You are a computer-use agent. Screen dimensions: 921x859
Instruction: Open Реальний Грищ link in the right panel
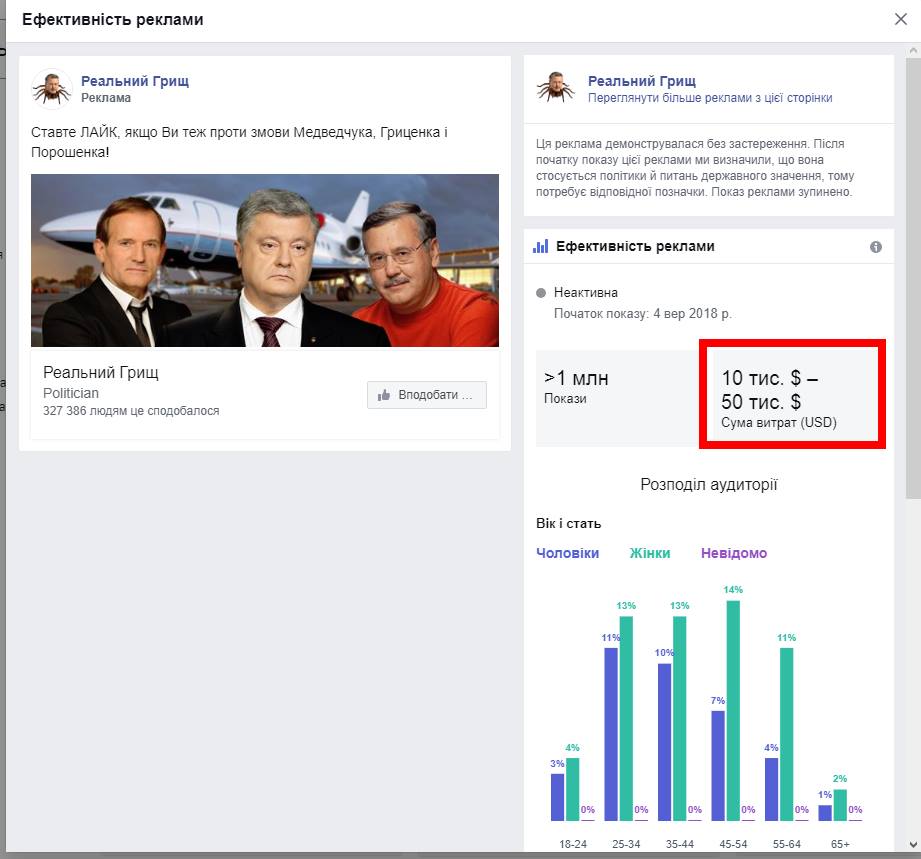click(x=641, y=81)
